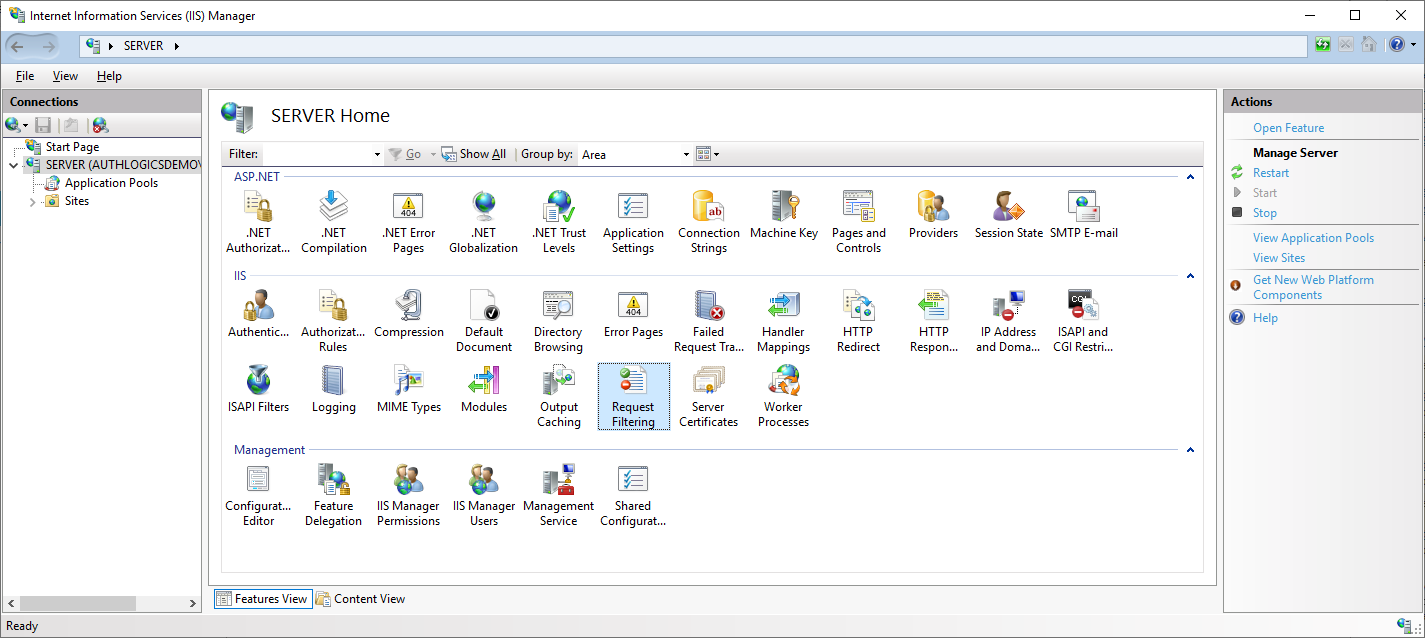Open Handler Mappings feature

tap(783, 321)
